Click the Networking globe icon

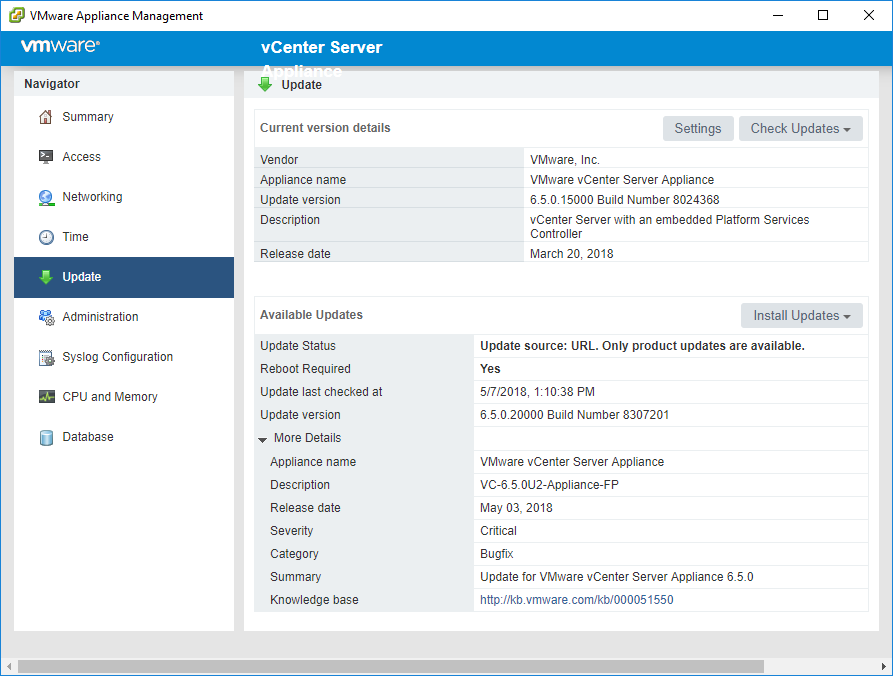[46, 197]
